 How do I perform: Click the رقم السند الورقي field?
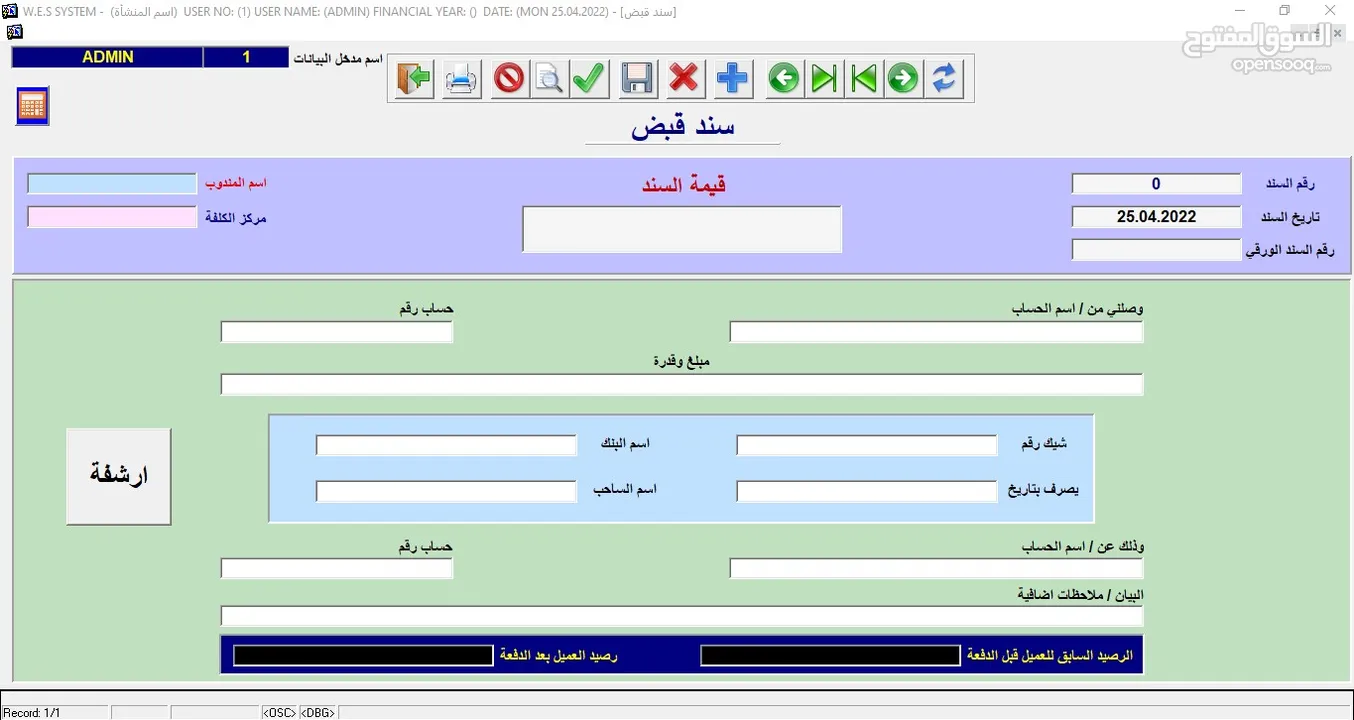pyautogui.click(x=1156, y=250)
